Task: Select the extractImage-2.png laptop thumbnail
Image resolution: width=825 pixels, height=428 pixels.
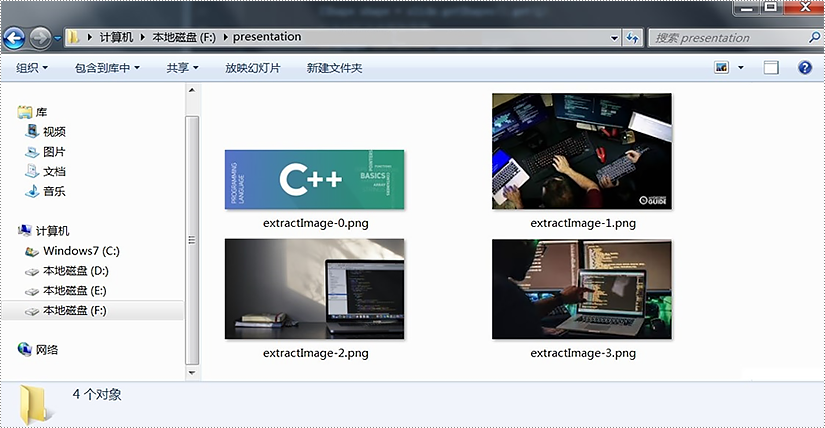Action: [315, 289]
